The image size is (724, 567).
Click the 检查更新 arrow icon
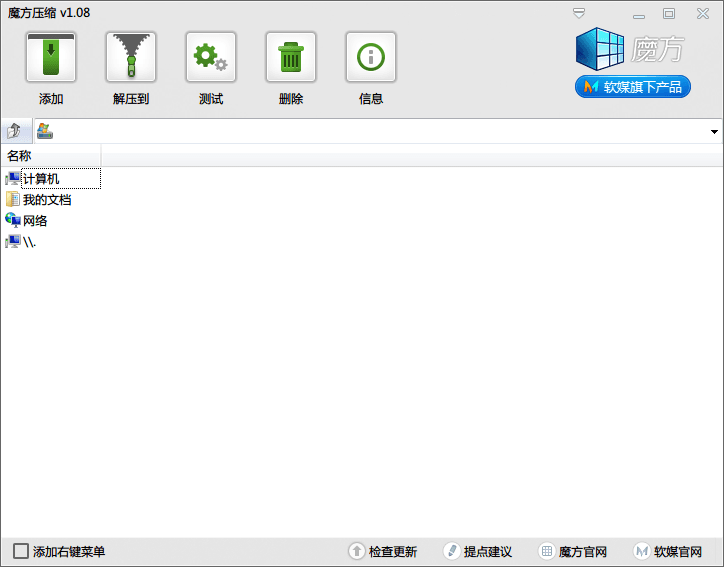tap(356, 551)
